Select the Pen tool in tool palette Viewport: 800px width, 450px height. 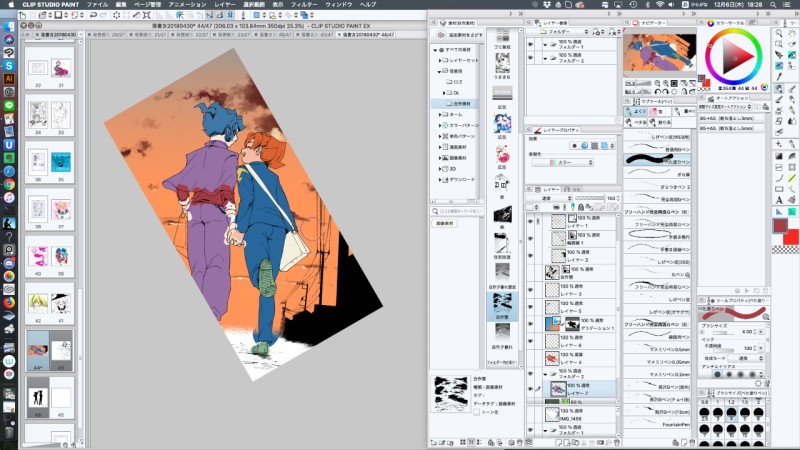779,89
